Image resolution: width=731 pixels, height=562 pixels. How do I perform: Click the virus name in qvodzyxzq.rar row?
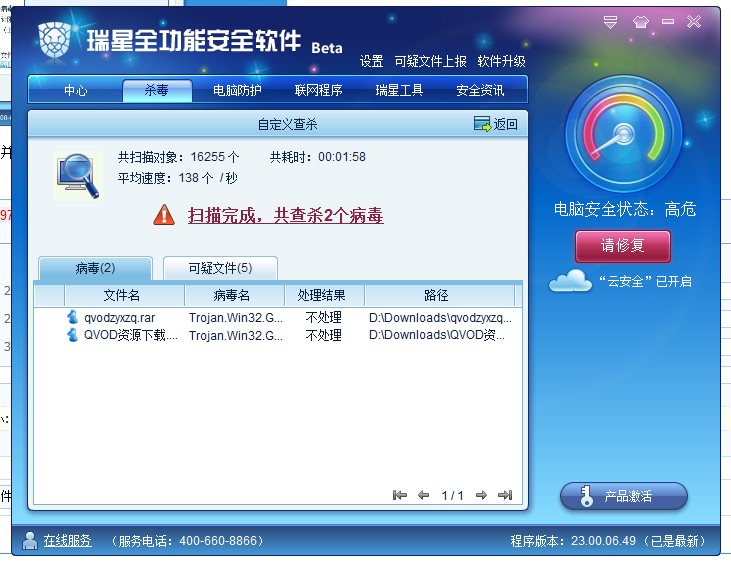[236, 318]
